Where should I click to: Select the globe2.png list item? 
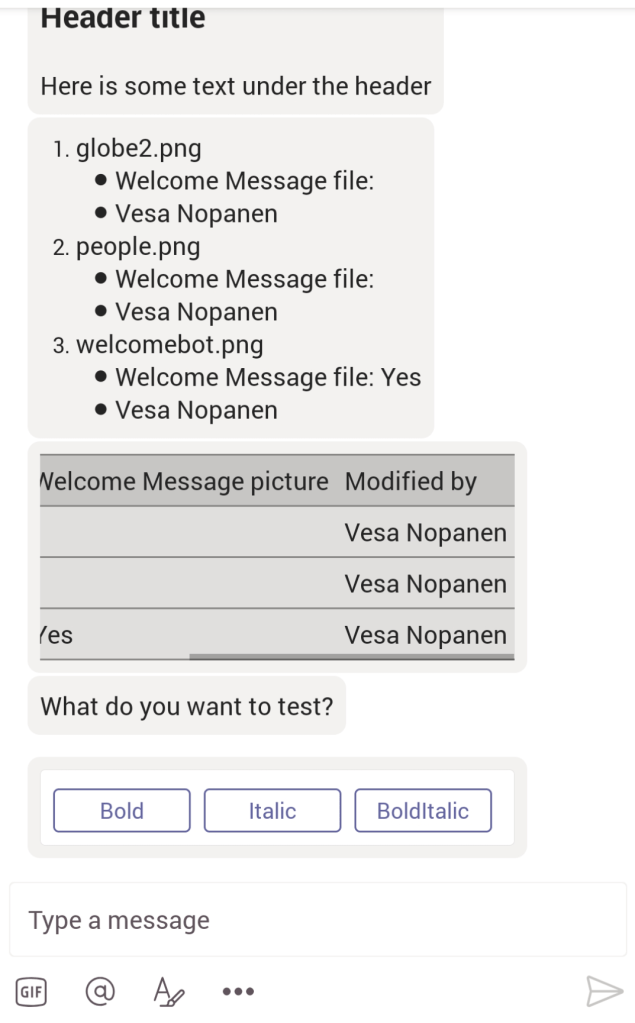[138, 150]
